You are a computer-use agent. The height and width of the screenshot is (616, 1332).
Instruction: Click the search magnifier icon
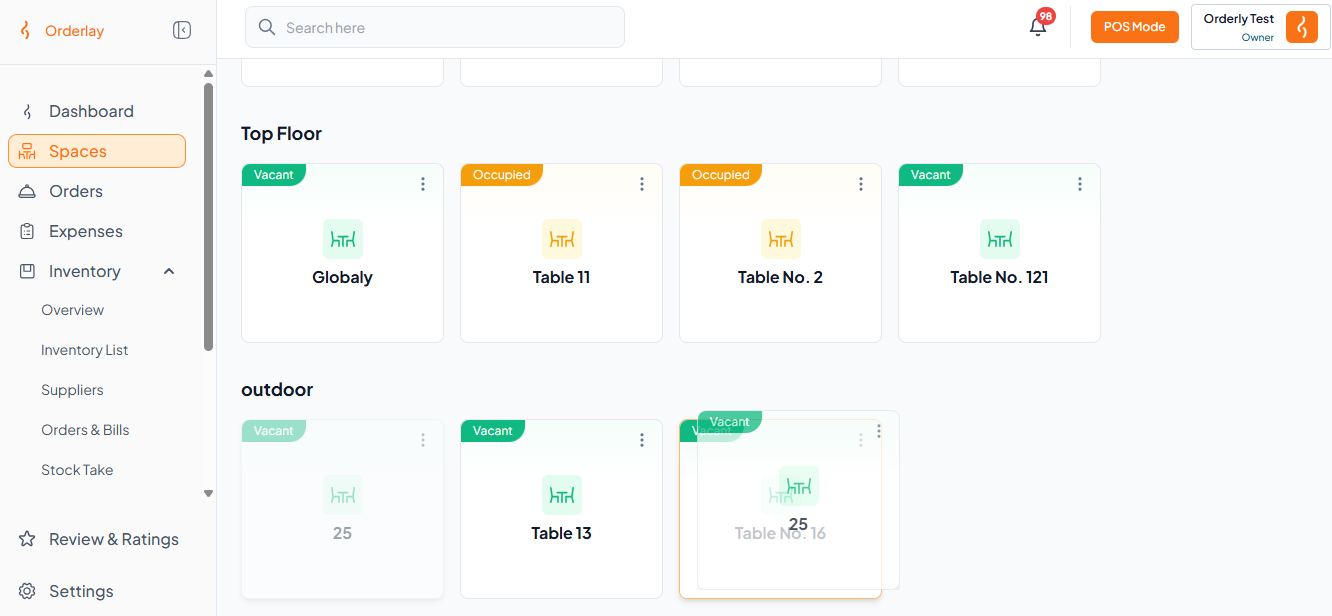(267, 27)
